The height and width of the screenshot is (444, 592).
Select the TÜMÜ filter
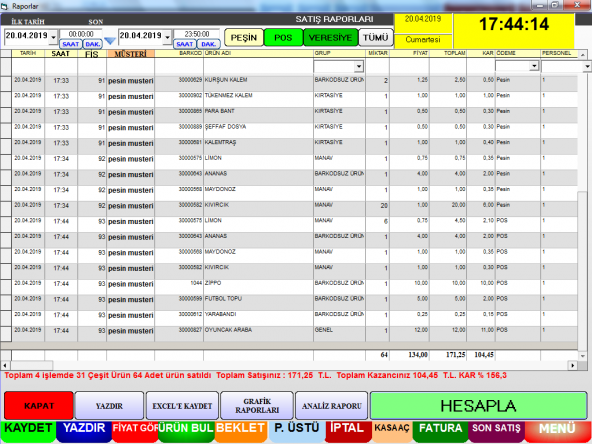[376, 38]
